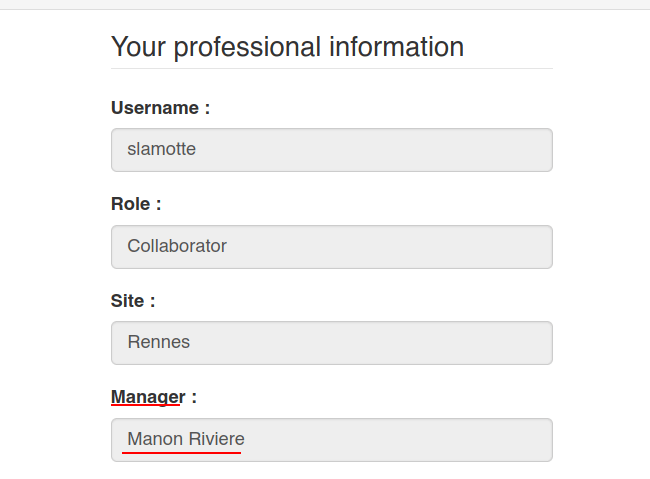
Task: Click the horizontal divider below the heading
Action: click(x=331, y=69)
